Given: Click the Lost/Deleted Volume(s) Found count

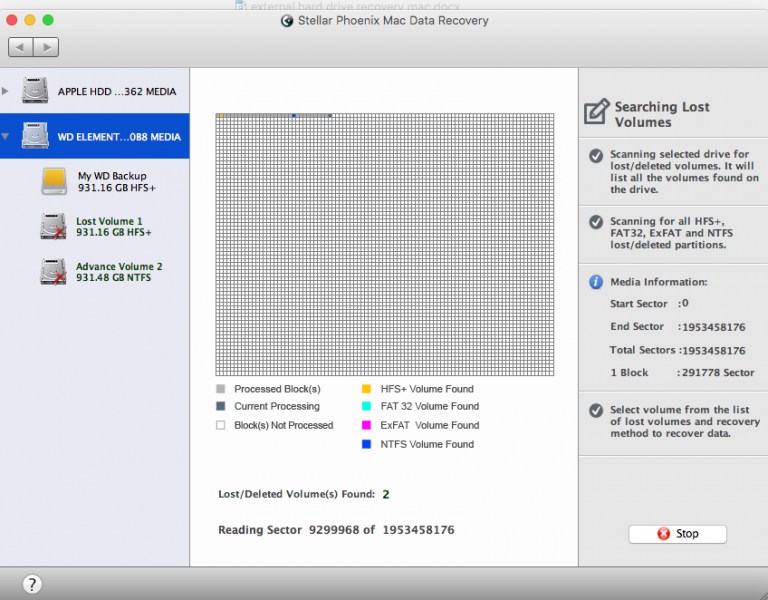Looking at the screenshot, I should coord(386,495).
